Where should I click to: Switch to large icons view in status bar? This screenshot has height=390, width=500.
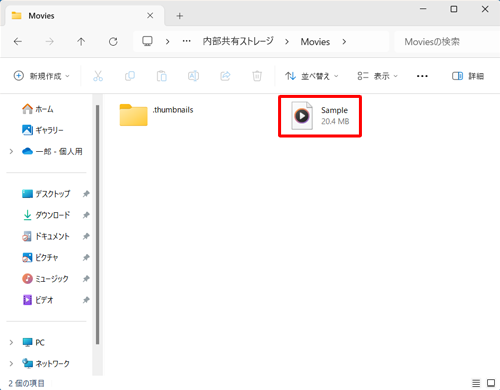pyautogui.click(x=491, y=383)
